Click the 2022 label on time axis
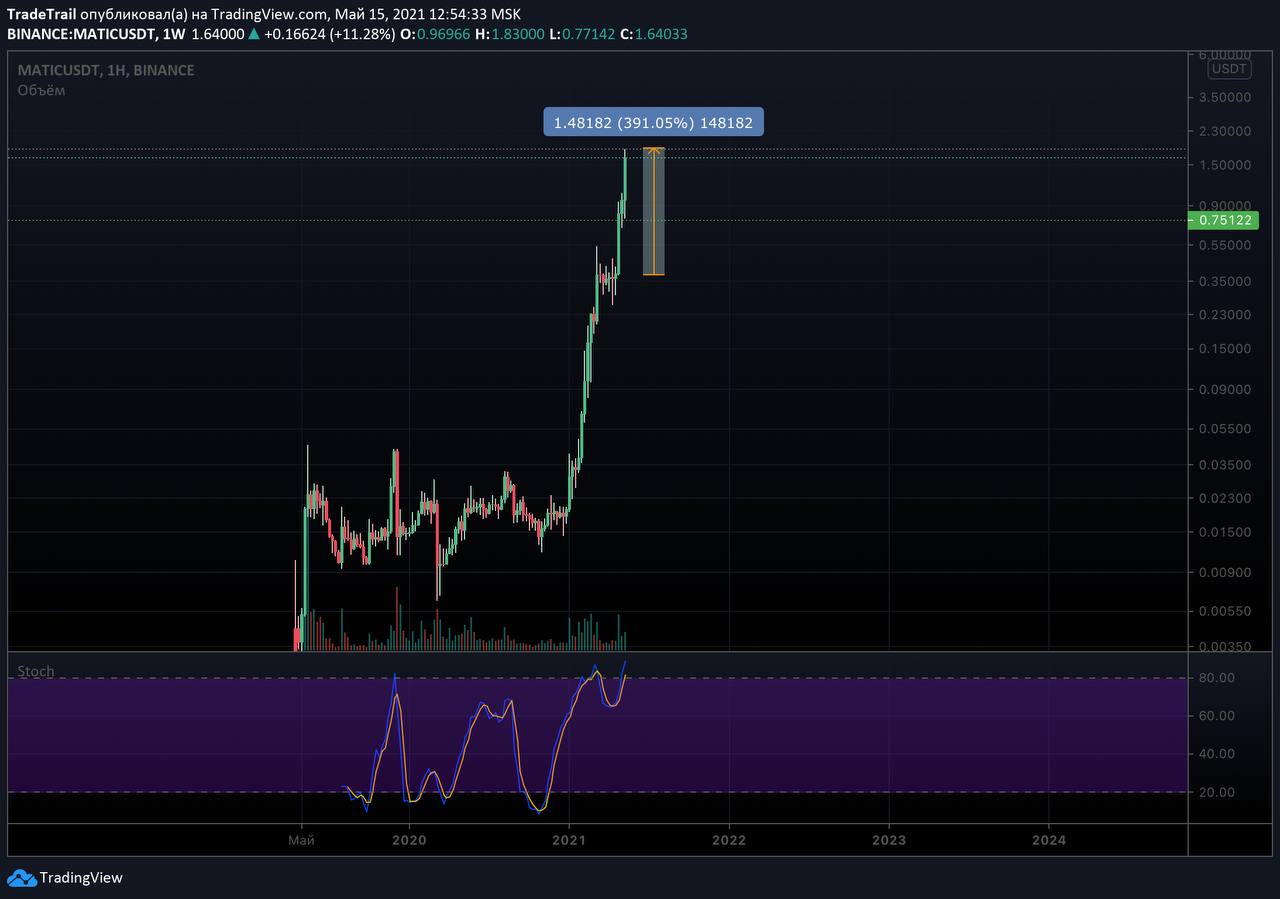This screenshot has width=1280, height=899. click(729, 840)
